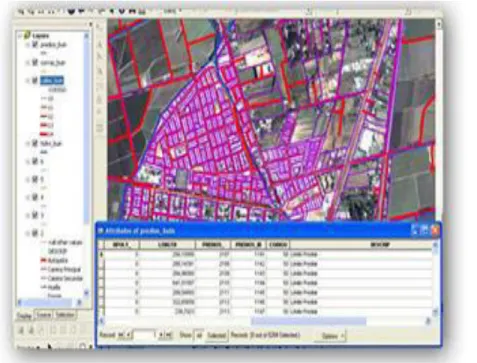Switch to the Selection tab
Screen dimensions: 477x363
[x=65, y=315]
